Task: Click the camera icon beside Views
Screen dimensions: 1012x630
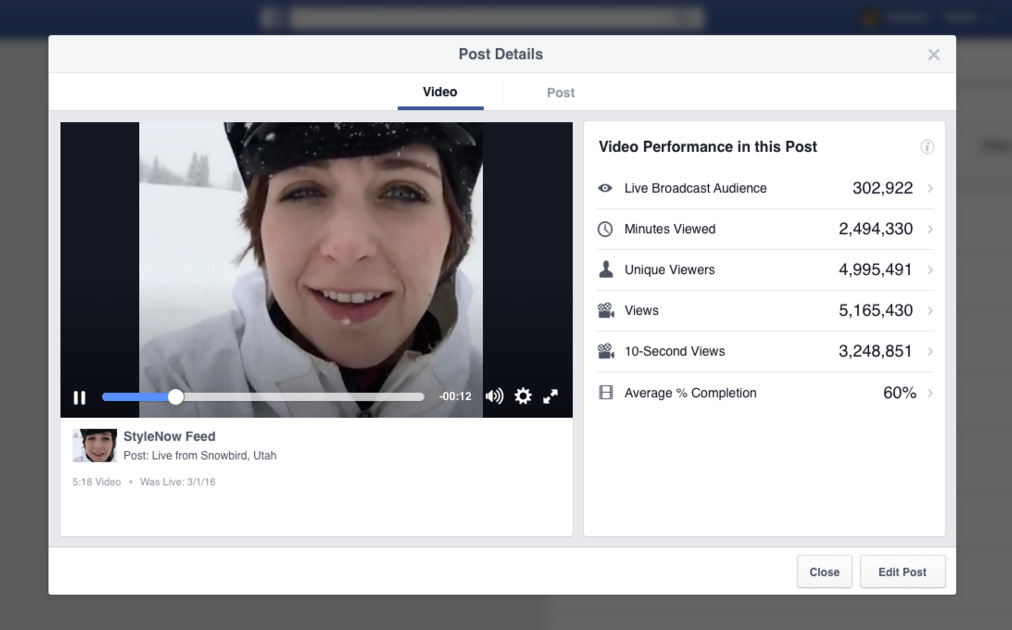Action: [x=605, y=310]
